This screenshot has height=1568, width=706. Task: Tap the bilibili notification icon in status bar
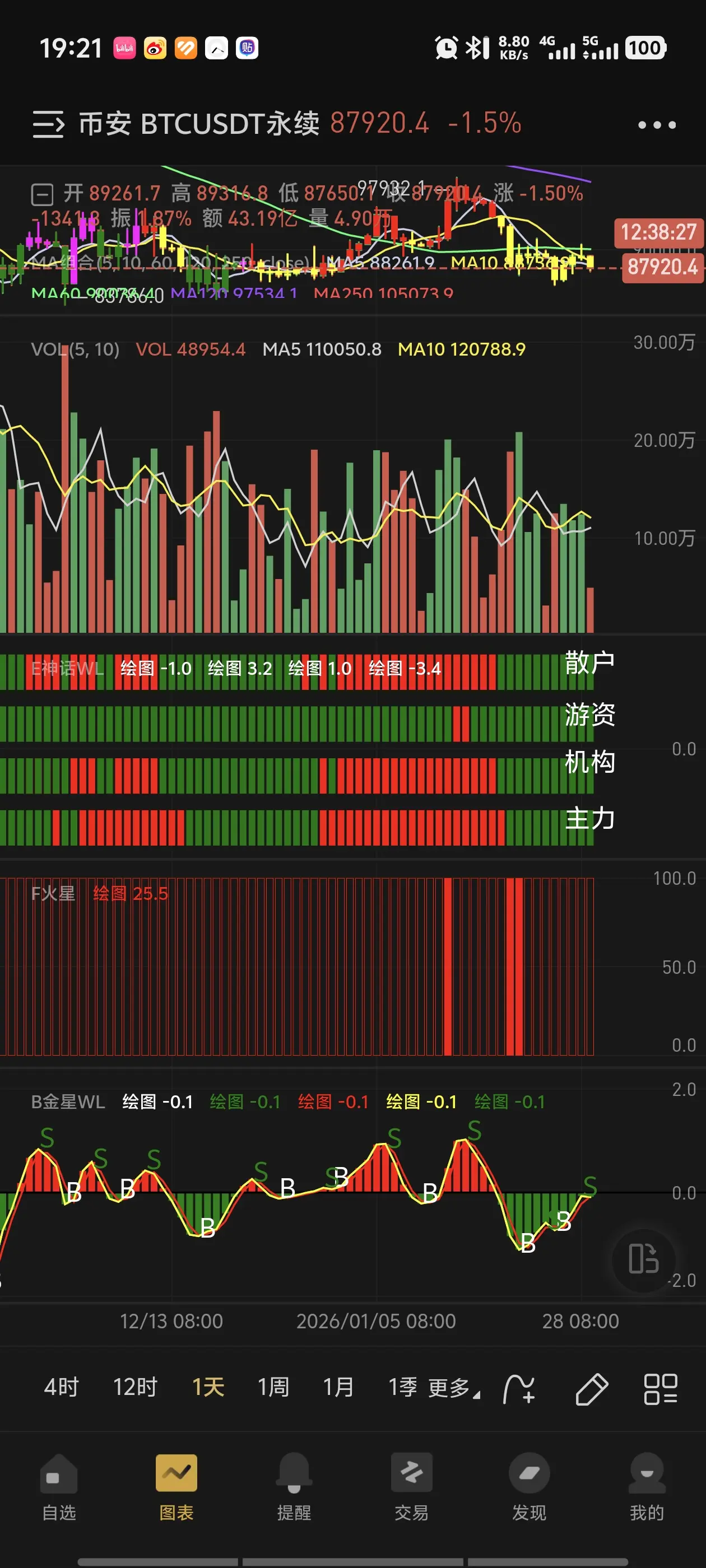point(124,48)
